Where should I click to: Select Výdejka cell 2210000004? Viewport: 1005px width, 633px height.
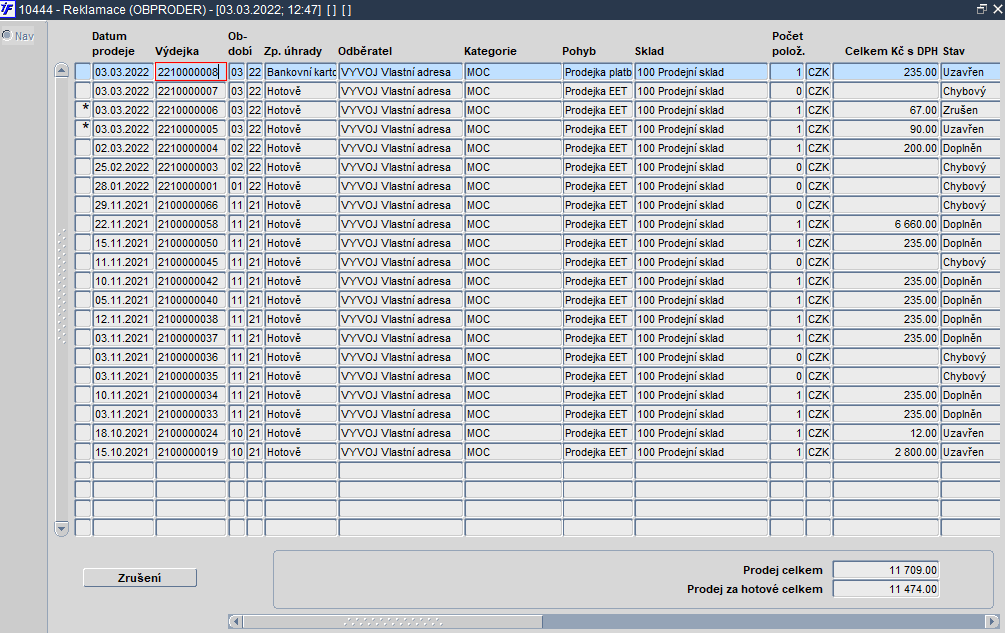click(x=190, y=148)
